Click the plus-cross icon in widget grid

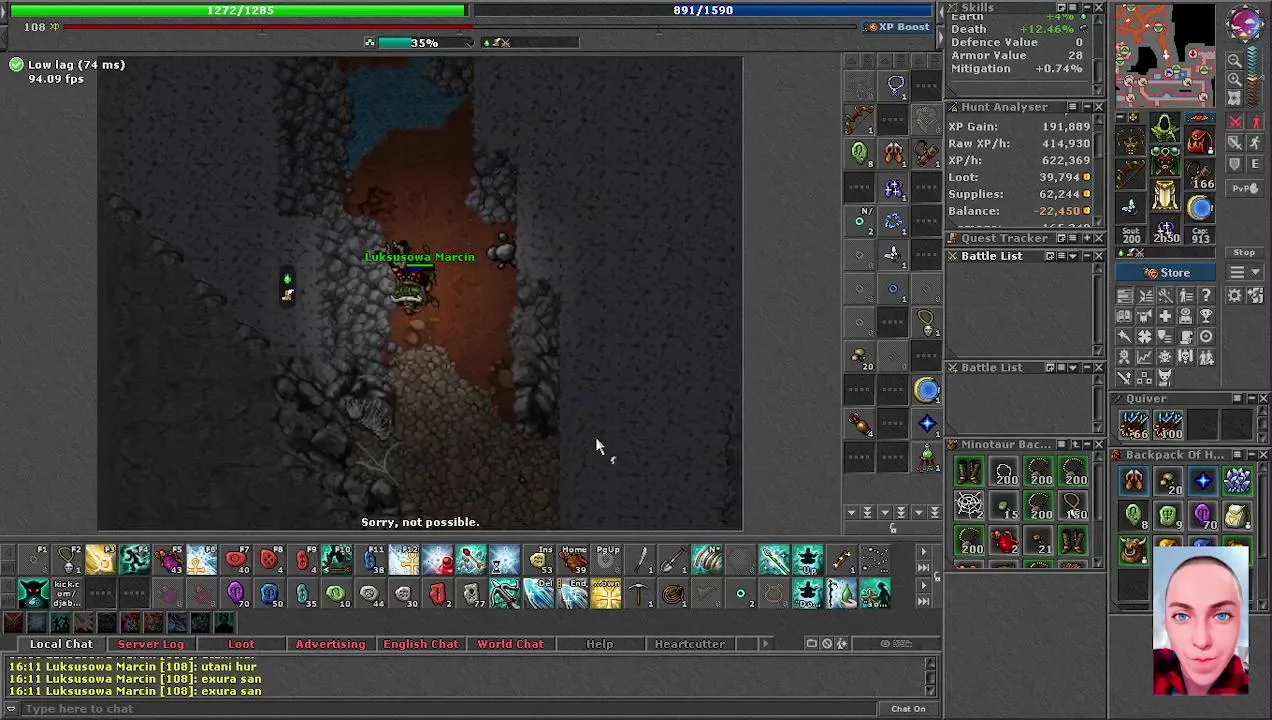point(1165,316)
